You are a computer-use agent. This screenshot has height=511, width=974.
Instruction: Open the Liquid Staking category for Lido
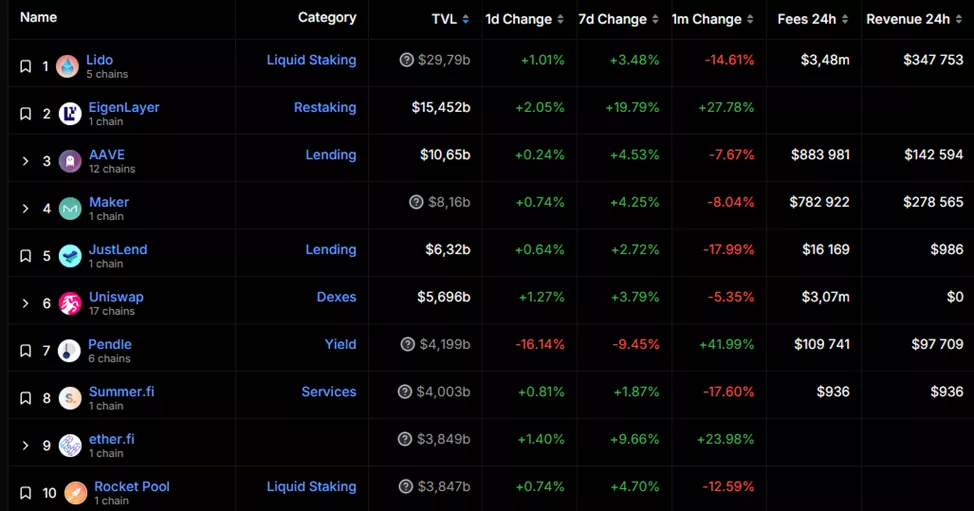pos(311,60)
